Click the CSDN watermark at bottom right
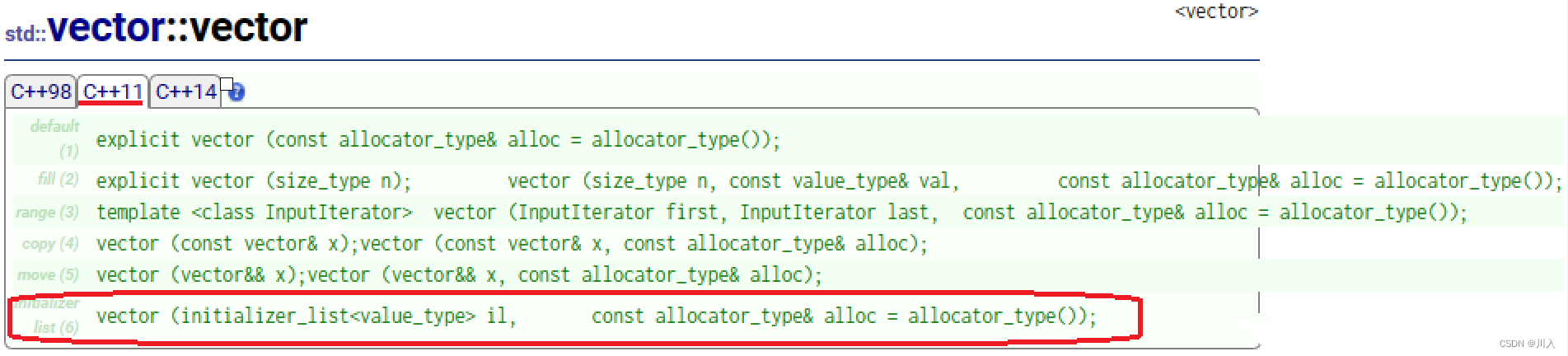Viewport: 1568px width, 356px height. pyautogui.click(x=1527, y=344)
